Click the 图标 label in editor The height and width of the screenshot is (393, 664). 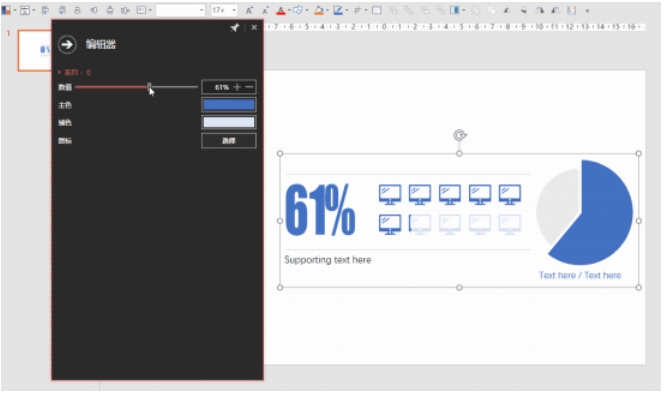click(x=65, y=141)
